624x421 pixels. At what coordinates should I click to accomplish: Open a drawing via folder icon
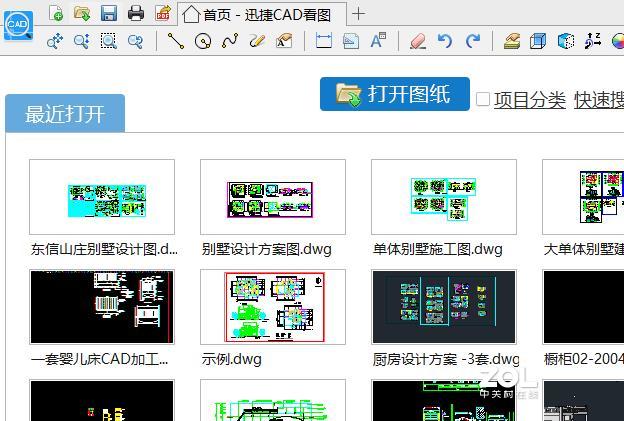82,14
